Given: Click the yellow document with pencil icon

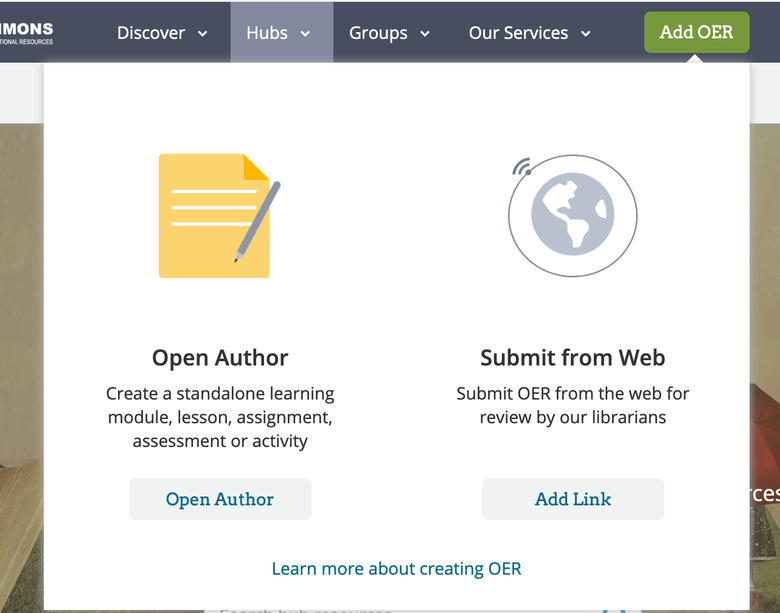Looking at the screenshot, I should click(219, 215).
